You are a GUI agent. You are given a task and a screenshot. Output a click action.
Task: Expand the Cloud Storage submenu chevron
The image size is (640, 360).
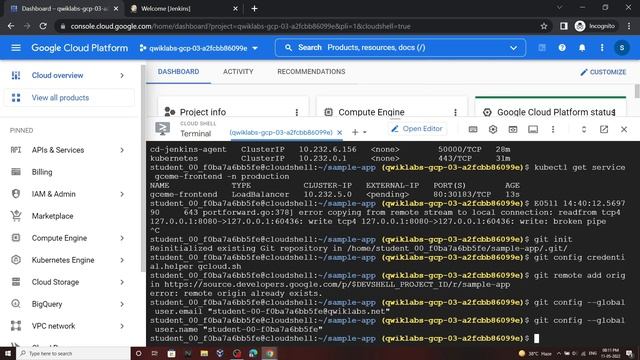[122, 282]
